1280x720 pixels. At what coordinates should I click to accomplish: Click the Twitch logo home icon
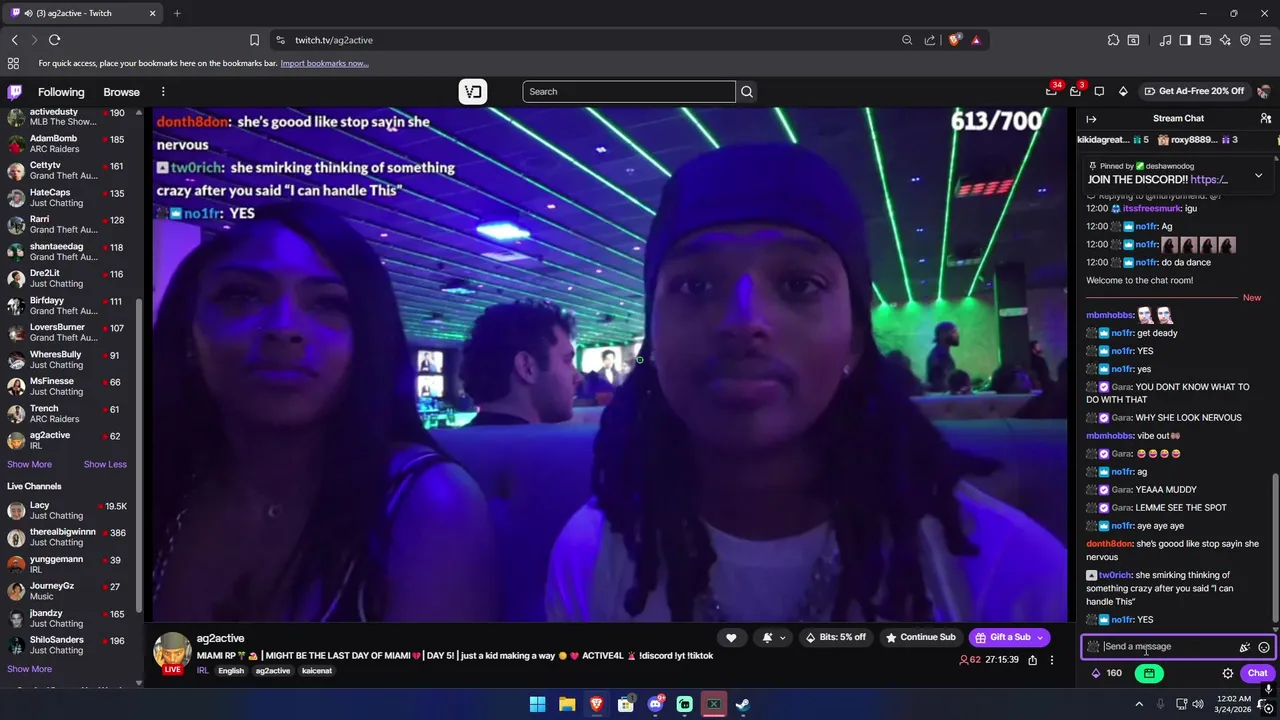coord(15,92)
